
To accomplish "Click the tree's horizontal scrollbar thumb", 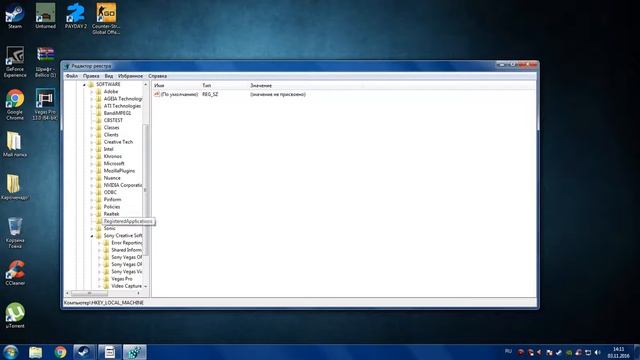I will tap(89, 293).
